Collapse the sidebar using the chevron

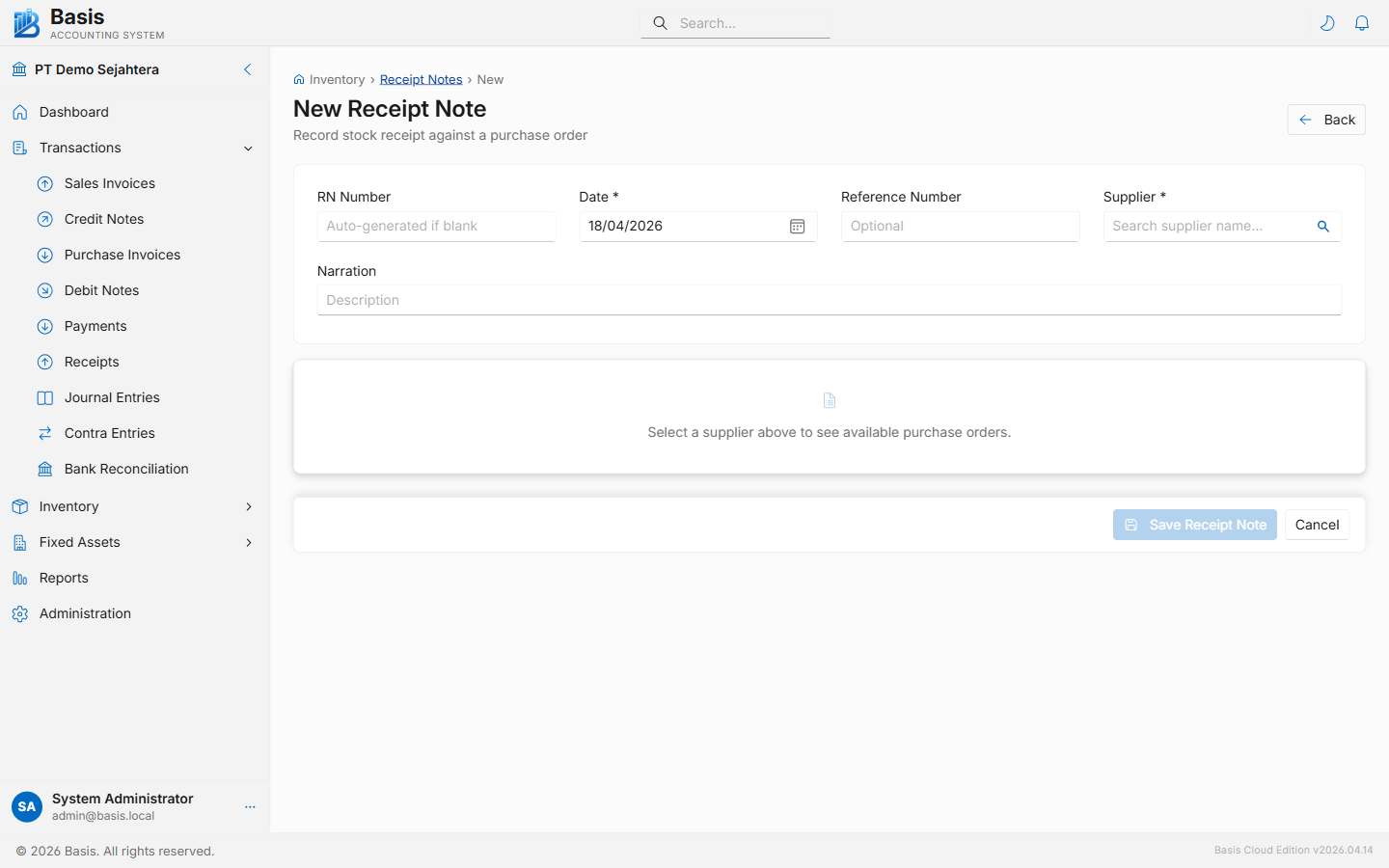pos(248,69)
